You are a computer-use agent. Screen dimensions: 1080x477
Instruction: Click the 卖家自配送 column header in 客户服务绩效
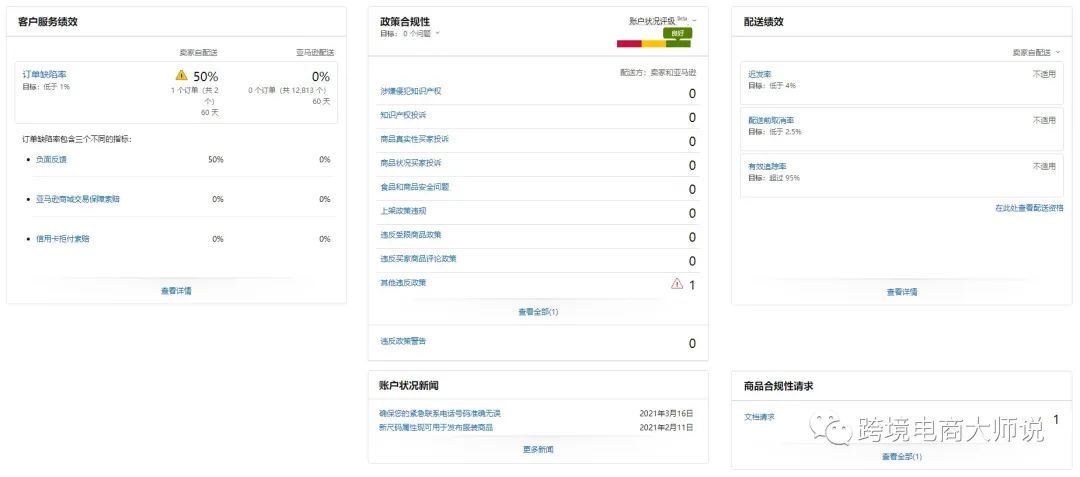point(198,52)
